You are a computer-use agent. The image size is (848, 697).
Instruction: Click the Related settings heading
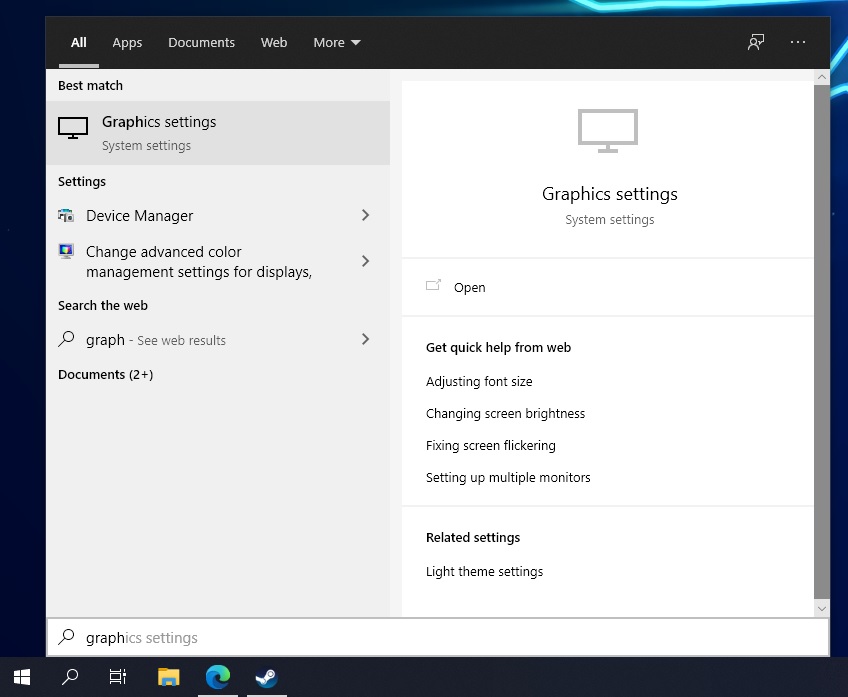473,537
